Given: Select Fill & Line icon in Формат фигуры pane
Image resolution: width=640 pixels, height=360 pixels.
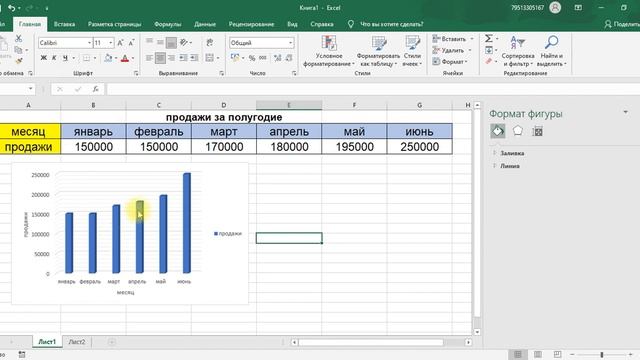Looking at the screenshot, I should [x=498, y=131].
